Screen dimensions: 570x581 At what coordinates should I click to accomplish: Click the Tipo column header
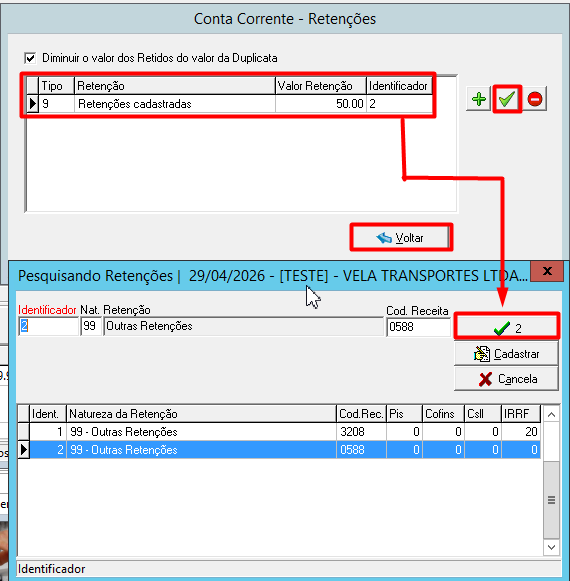(56, 86)
